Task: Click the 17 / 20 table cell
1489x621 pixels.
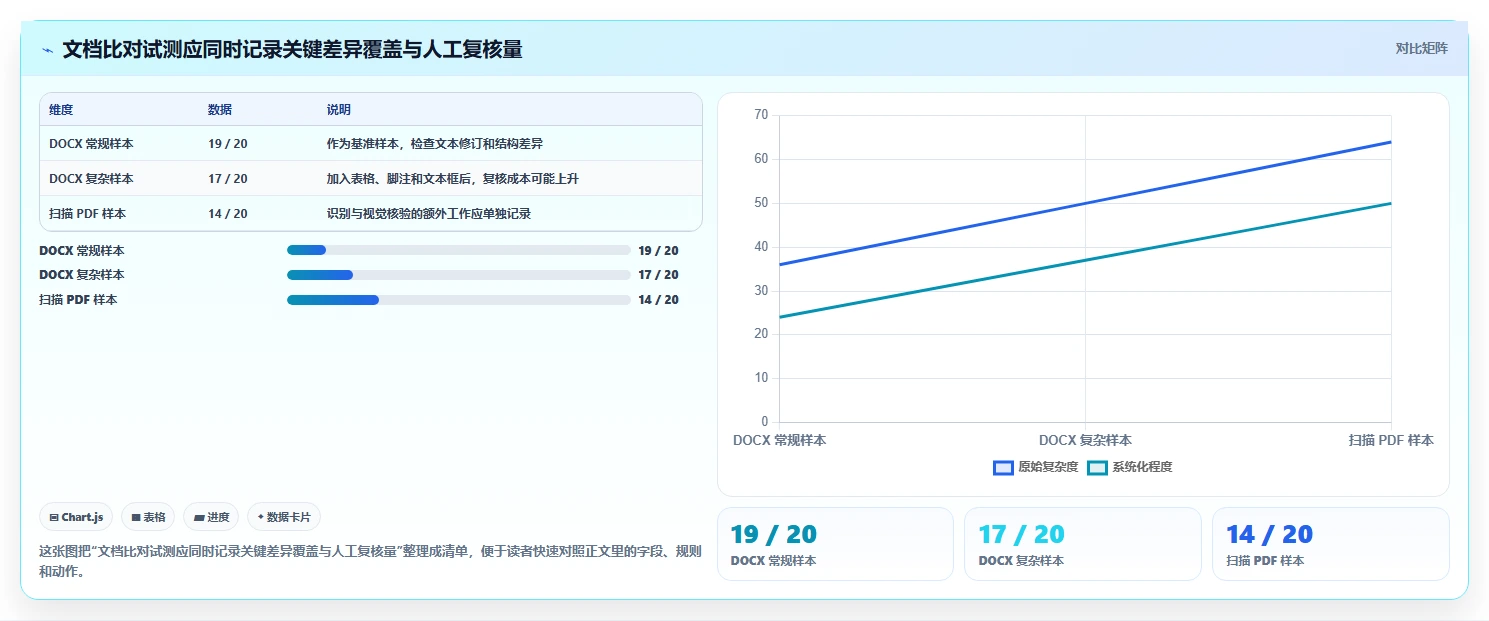Action: click(x=228, y=179)
